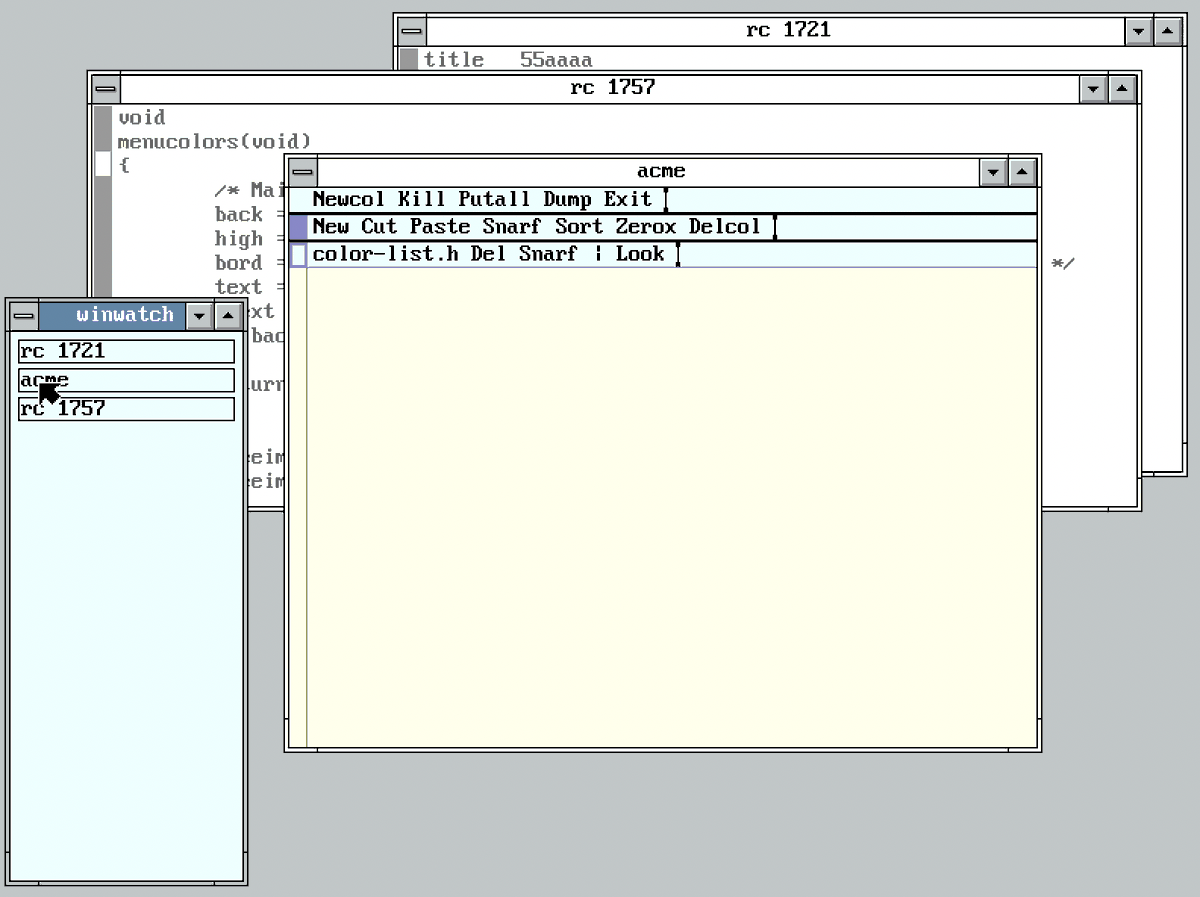Click Snarf in acme column tag
Screen dimensions: 1200x897
point(513,226)
